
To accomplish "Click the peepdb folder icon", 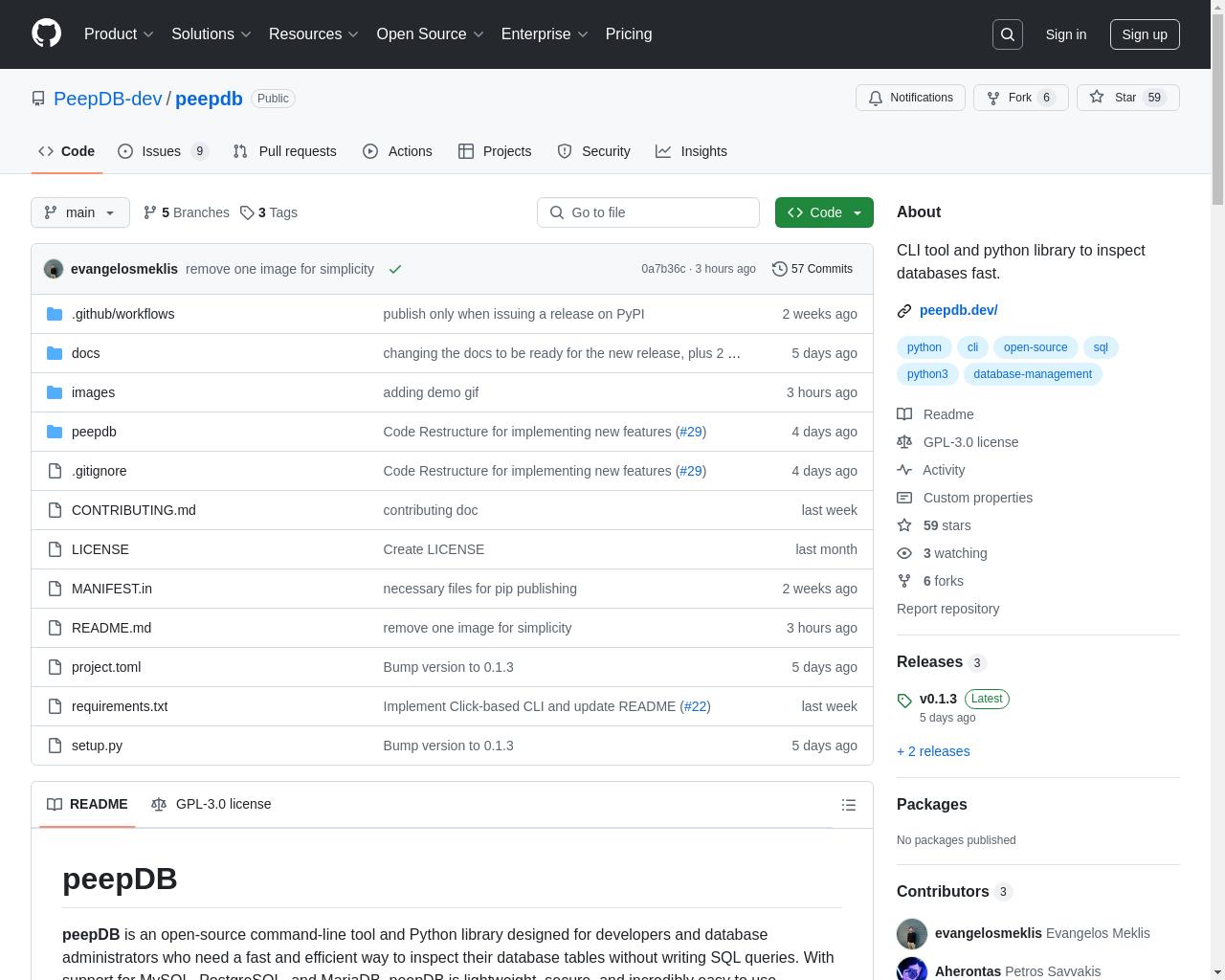I will [x=55, y=432].
